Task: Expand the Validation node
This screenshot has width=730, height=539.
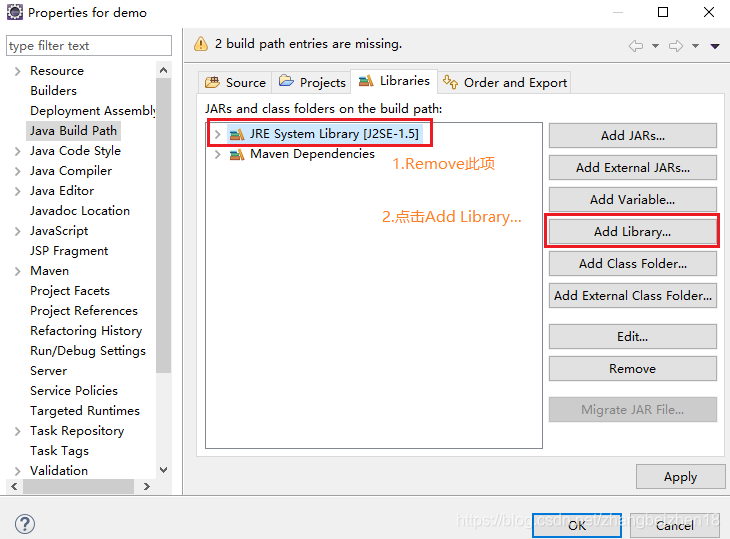Action: click(18, 471)
